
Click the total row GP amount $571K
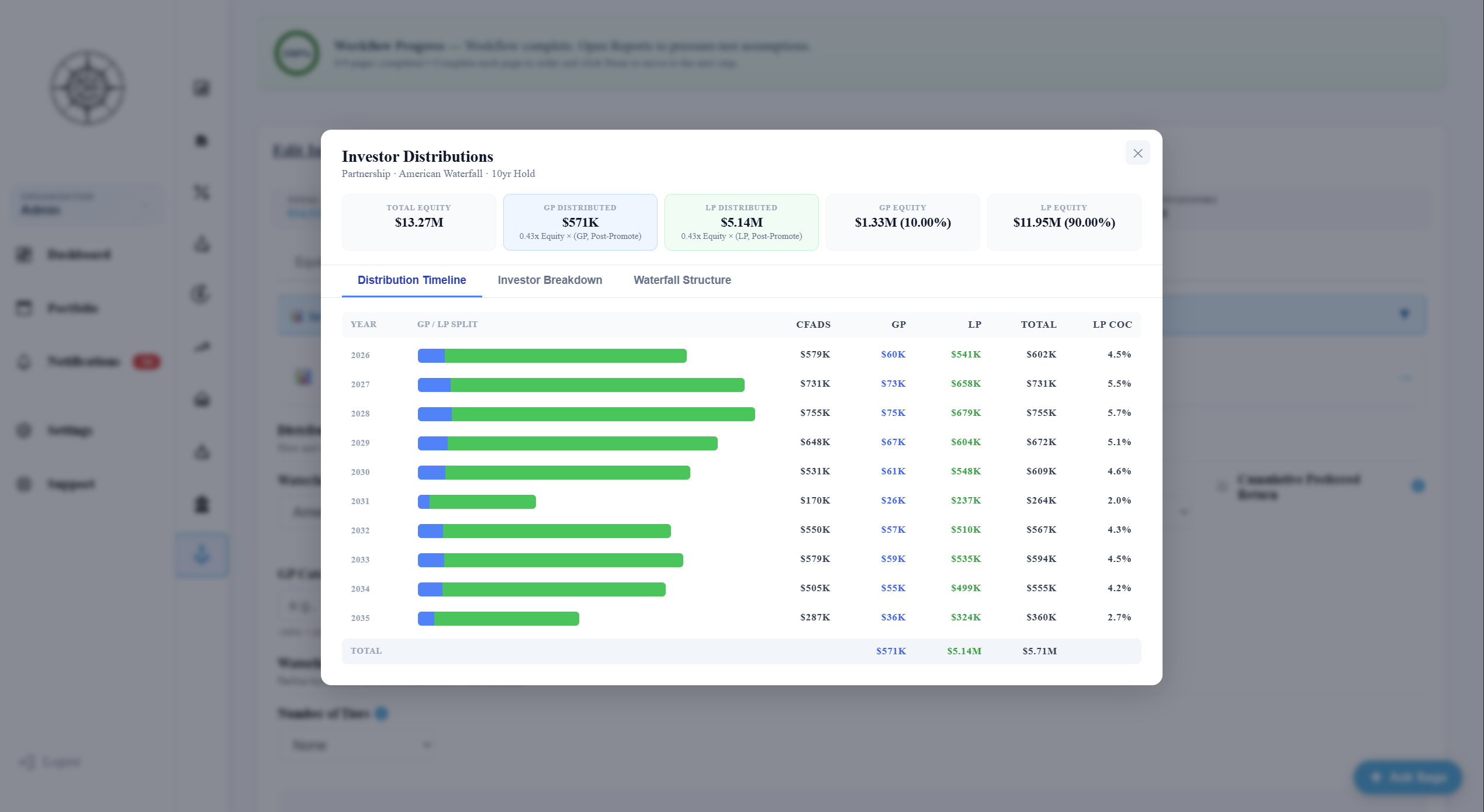coord(891,651)
